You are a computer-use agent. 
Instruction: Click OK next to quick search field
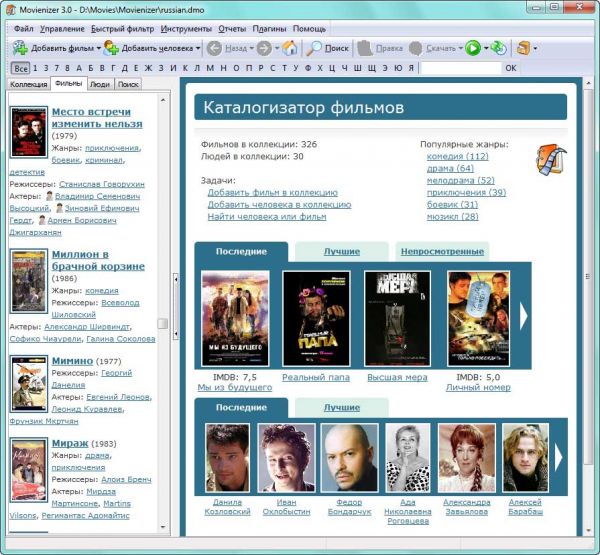tap(511, 68)
